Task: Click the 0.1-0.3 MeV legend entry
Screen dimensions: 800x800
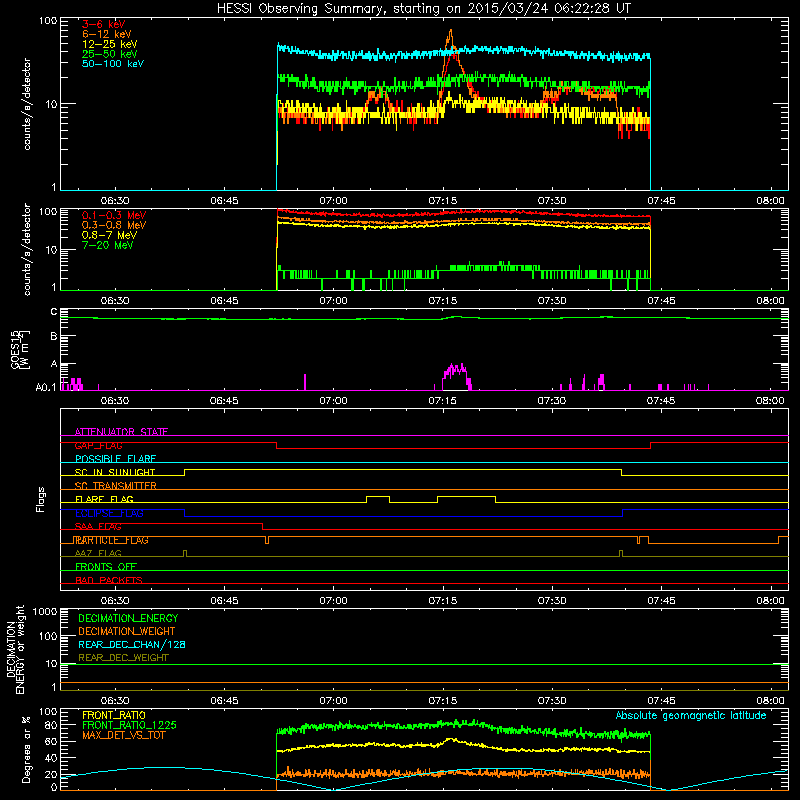Action: [x=114, y=215]
